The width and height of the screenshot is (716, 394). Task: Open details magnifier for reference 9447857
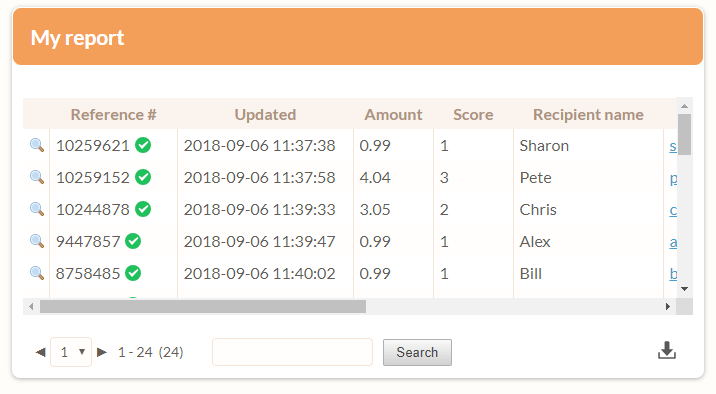tap(37, 241)
